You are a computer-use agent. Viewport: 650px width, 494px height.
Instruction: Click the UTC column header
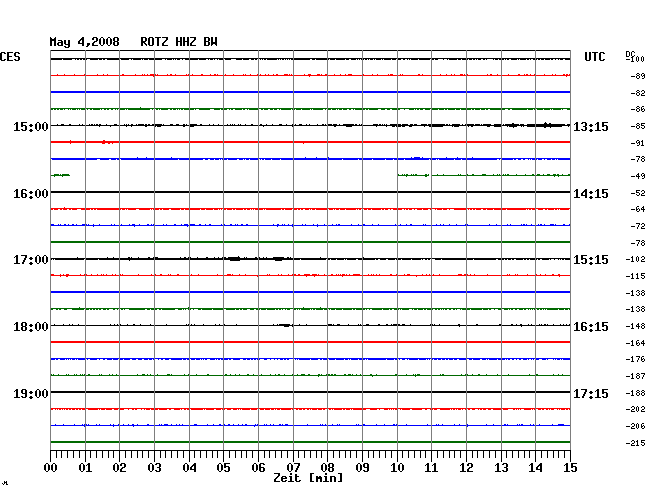click(594, 57)
